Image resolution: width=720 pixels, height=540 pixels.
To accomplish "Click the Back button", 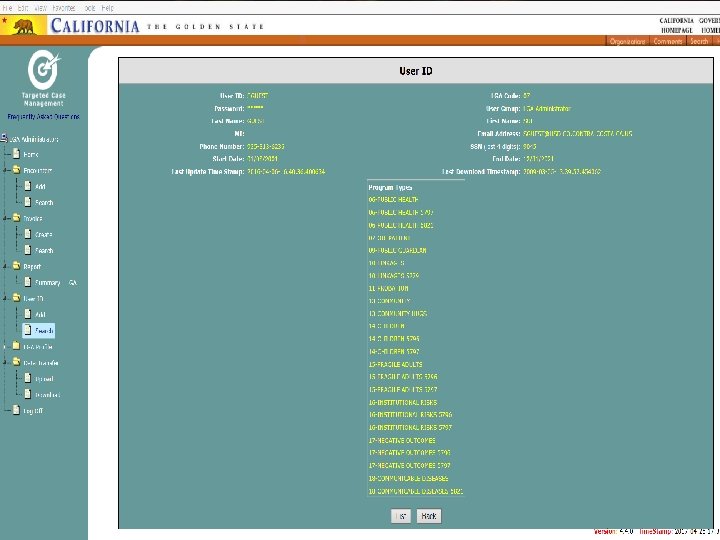I will 429,516.
